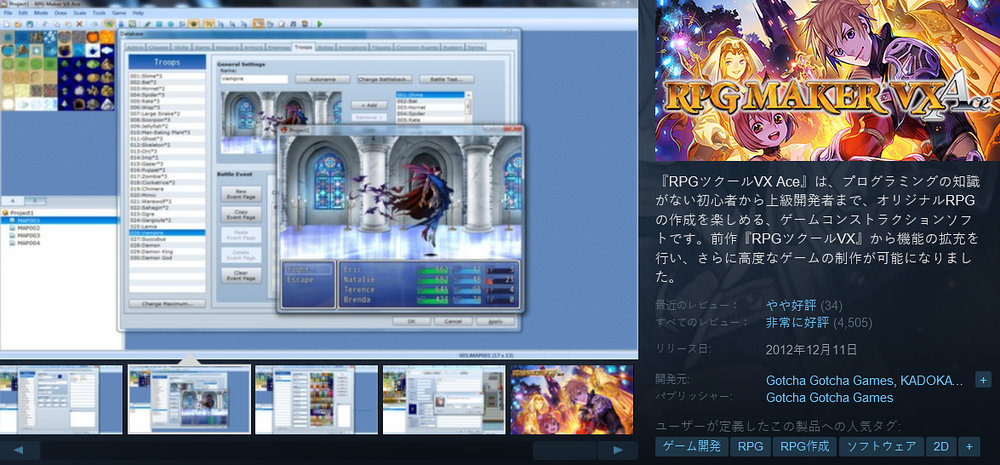This screenshot has width=1000, height=465.
Task: Click the Battle Test button
Action: click(446, 79)
